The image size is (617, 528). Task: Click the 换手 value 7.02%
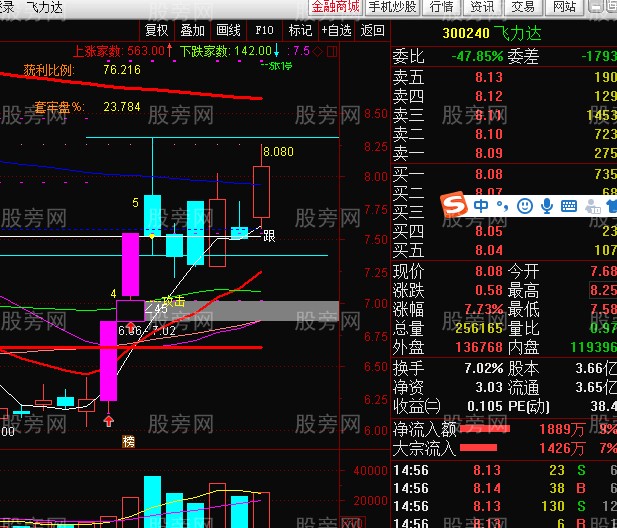484,369
